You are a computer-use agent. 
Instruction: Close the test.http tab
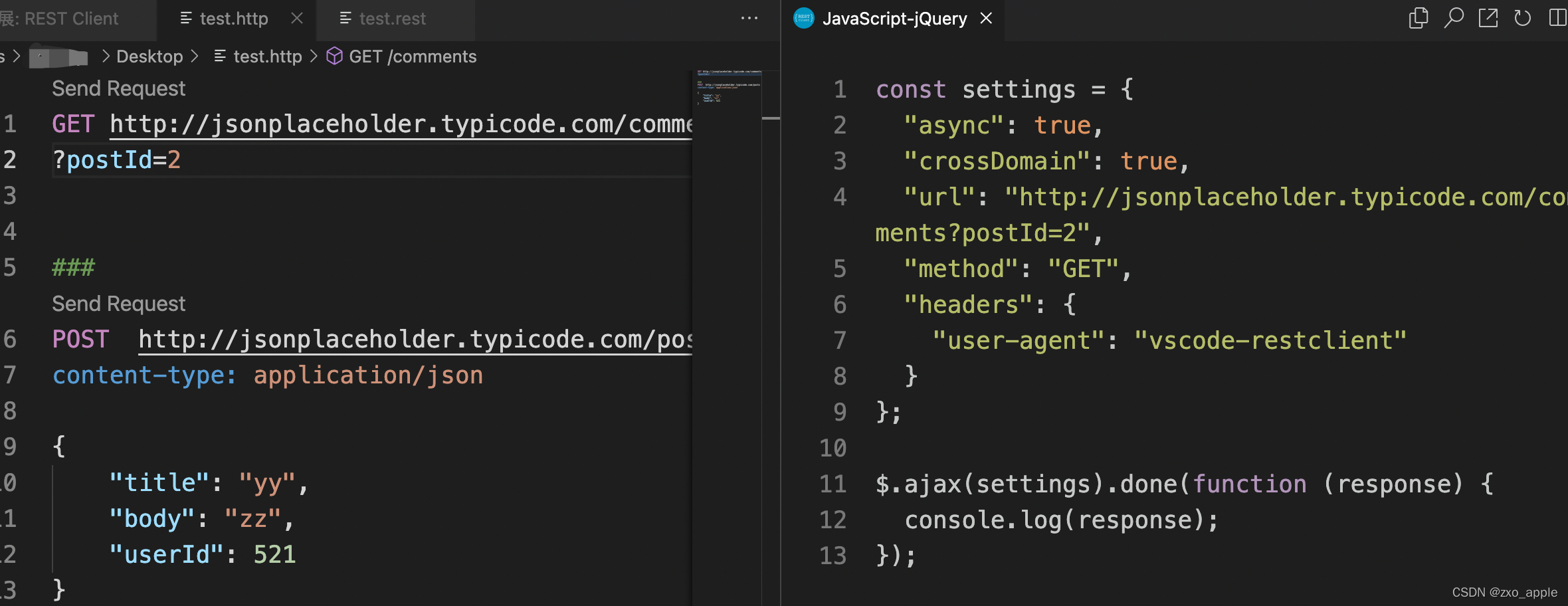point(297,19)
